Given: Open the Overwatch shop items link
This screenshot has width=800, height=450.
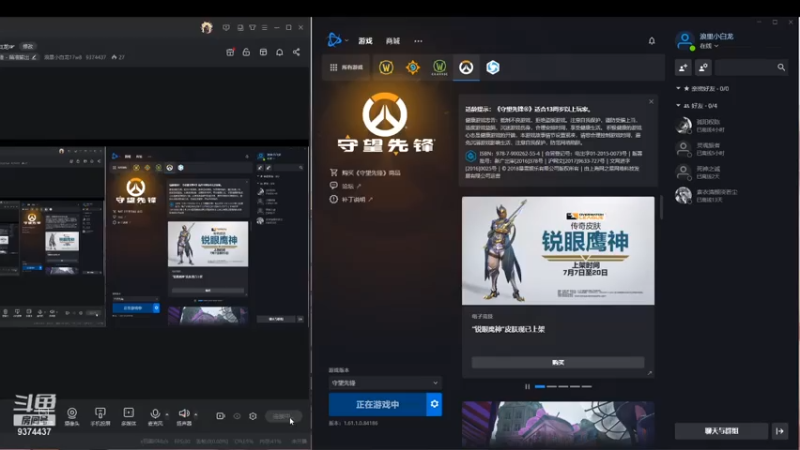Looking at the screenshot, I should click(365, 173).
